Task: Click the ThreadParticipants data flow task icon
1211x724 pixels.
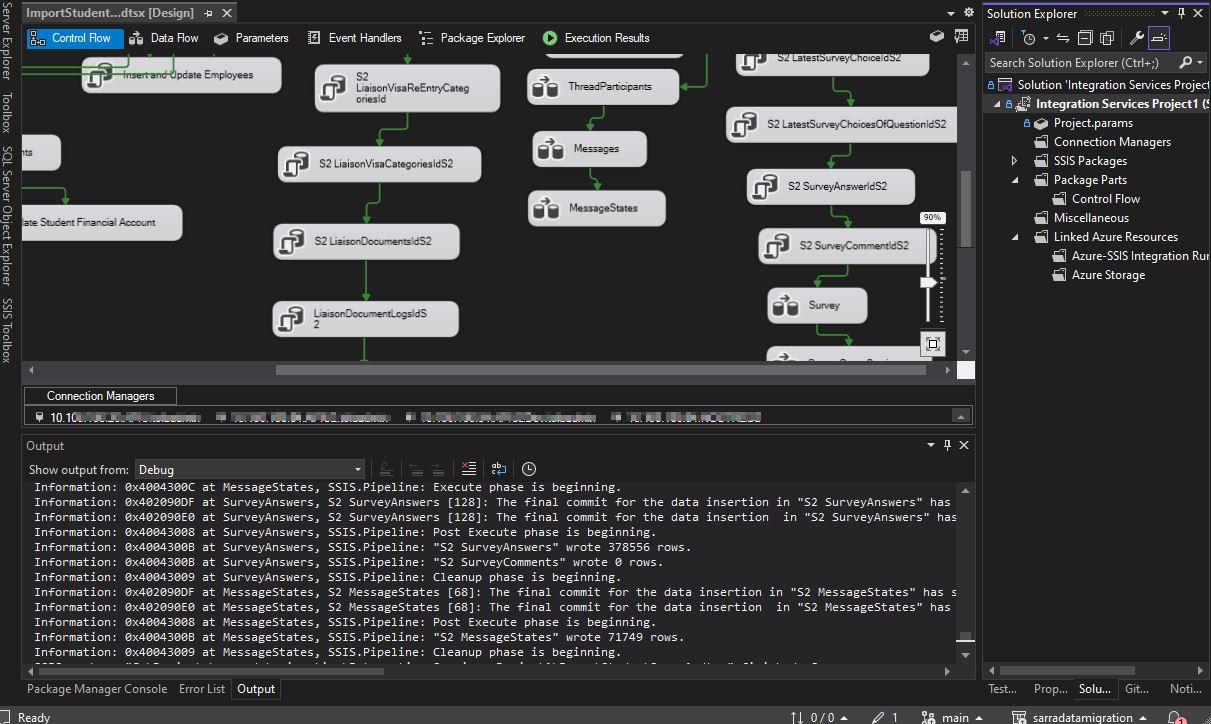Action: (x=545, y=87)
